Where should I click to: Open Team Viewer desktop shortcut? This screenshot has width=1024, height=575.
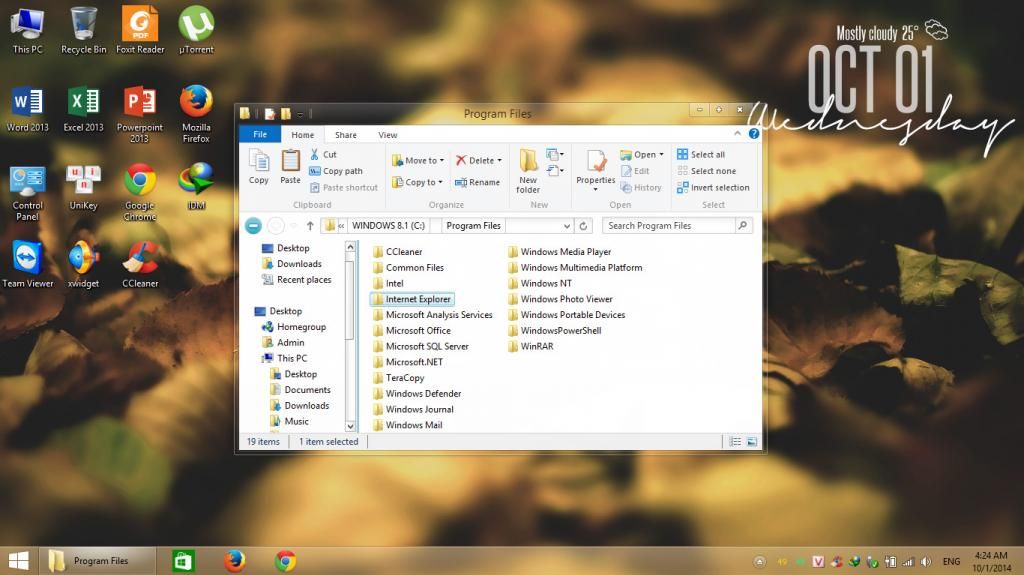pyautogui.click(x=27, y=264)
